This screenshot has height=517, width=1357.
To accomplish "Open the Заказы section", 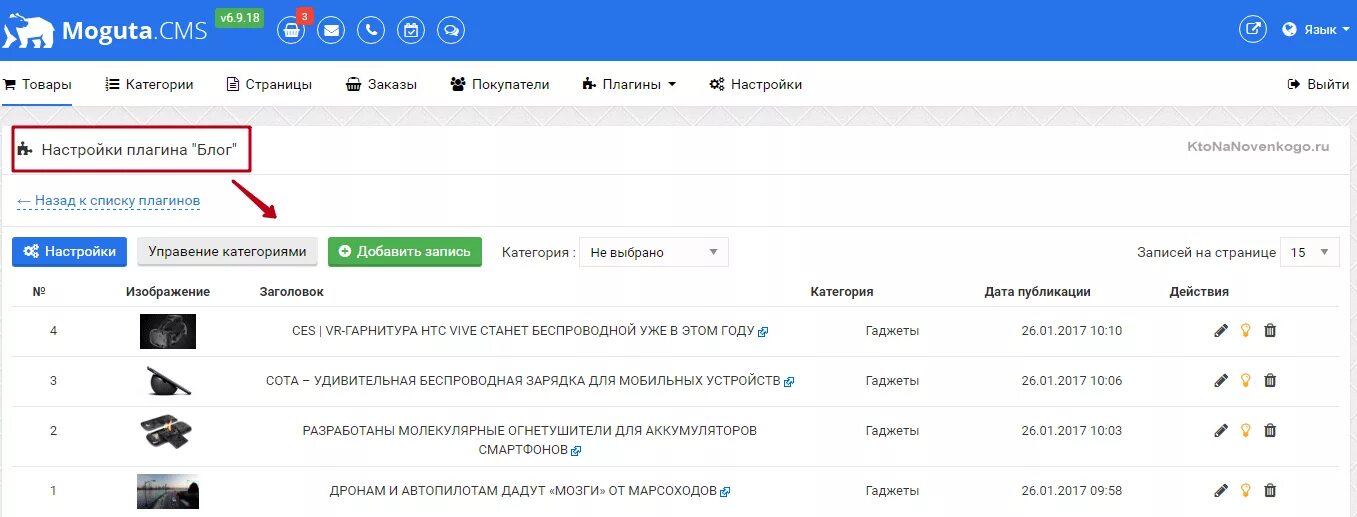I will point(381,84).
